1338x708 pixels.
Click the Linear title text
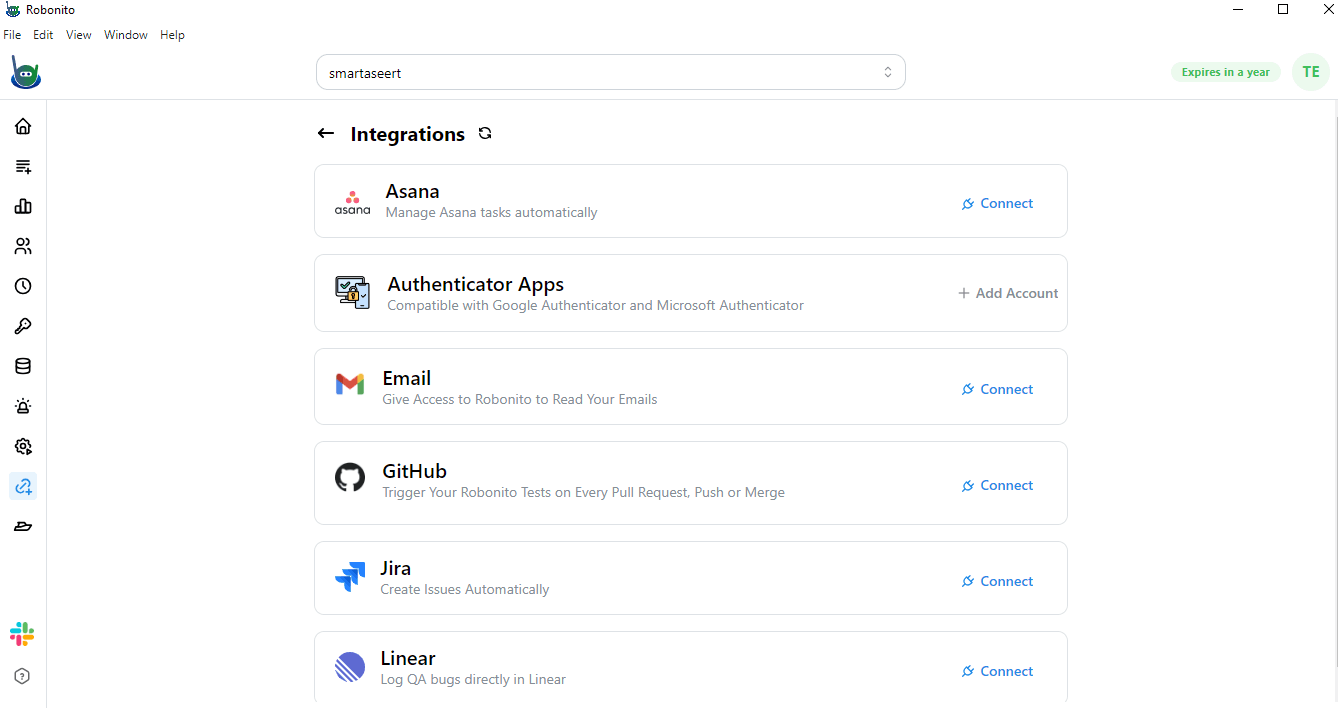[408, 658]
